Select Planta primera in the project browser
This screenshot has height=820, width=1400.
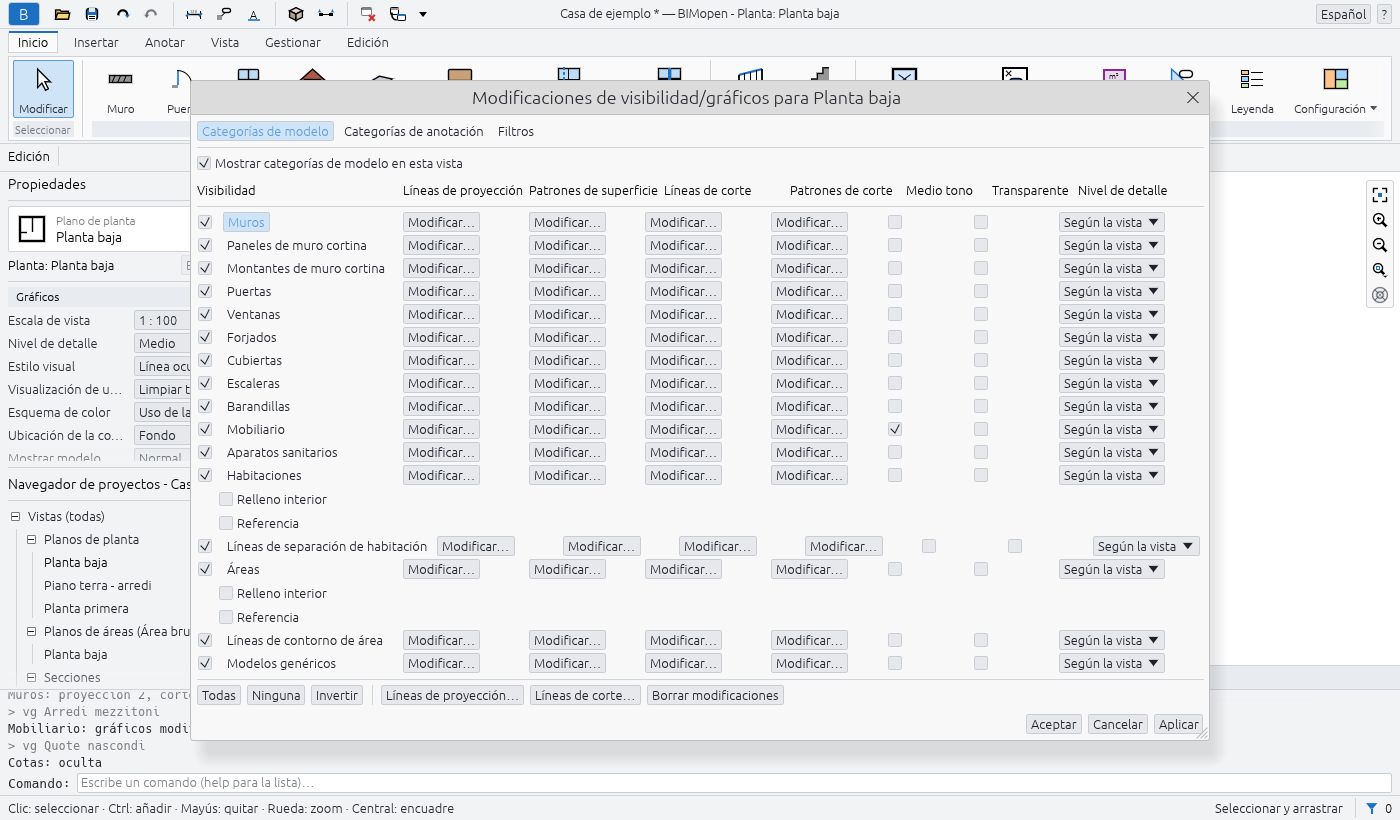point(86,609)
